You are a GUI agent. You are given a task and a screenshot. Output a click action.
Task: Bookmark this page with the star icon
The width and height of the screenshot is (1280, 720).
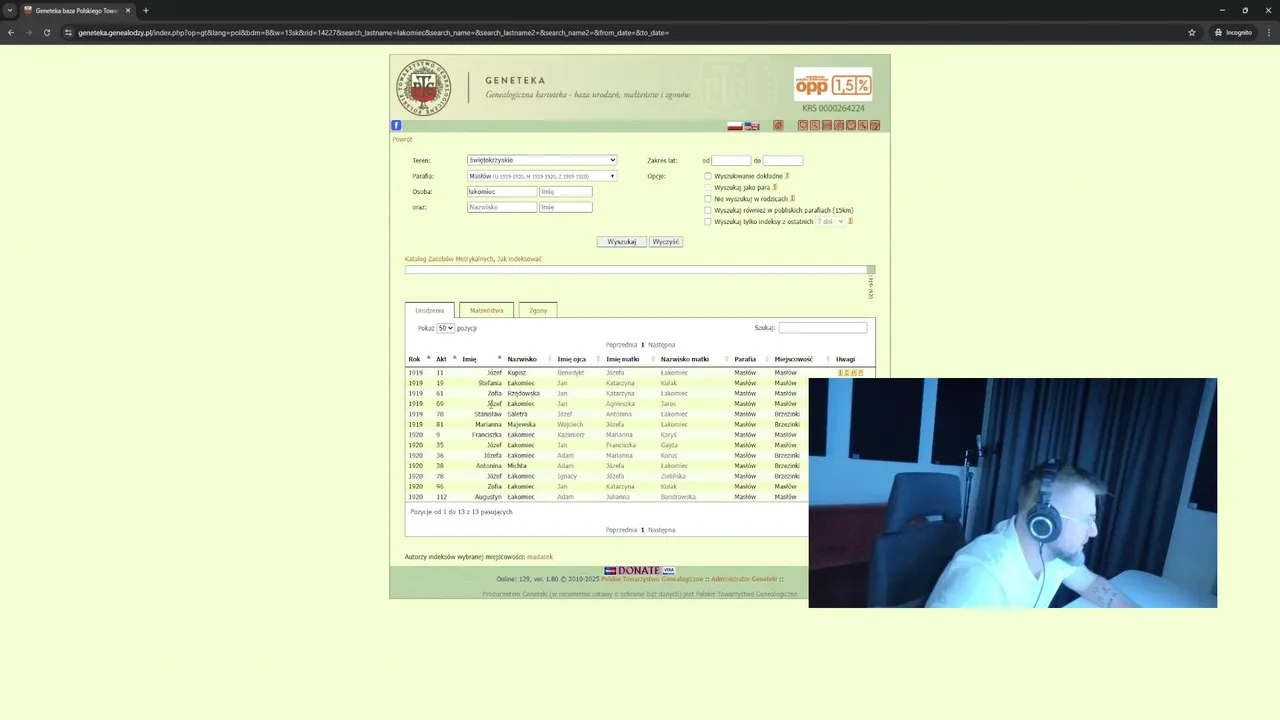[1192, 32]
